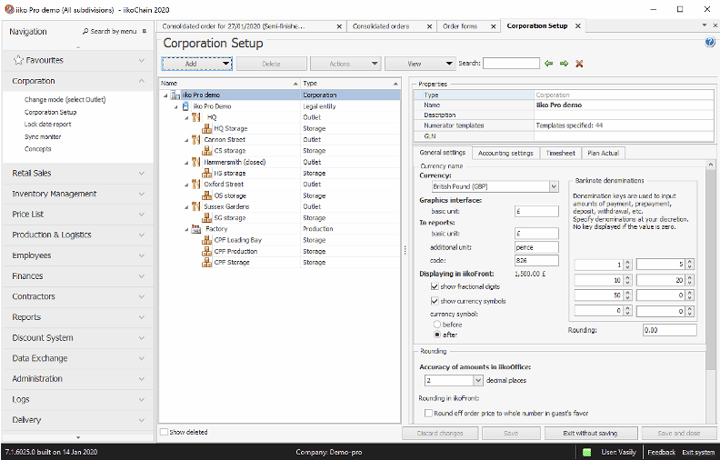This screenshot has height=460, width=720.
Task: Collapse the Factory tree node
Action: tap(186, 229)
